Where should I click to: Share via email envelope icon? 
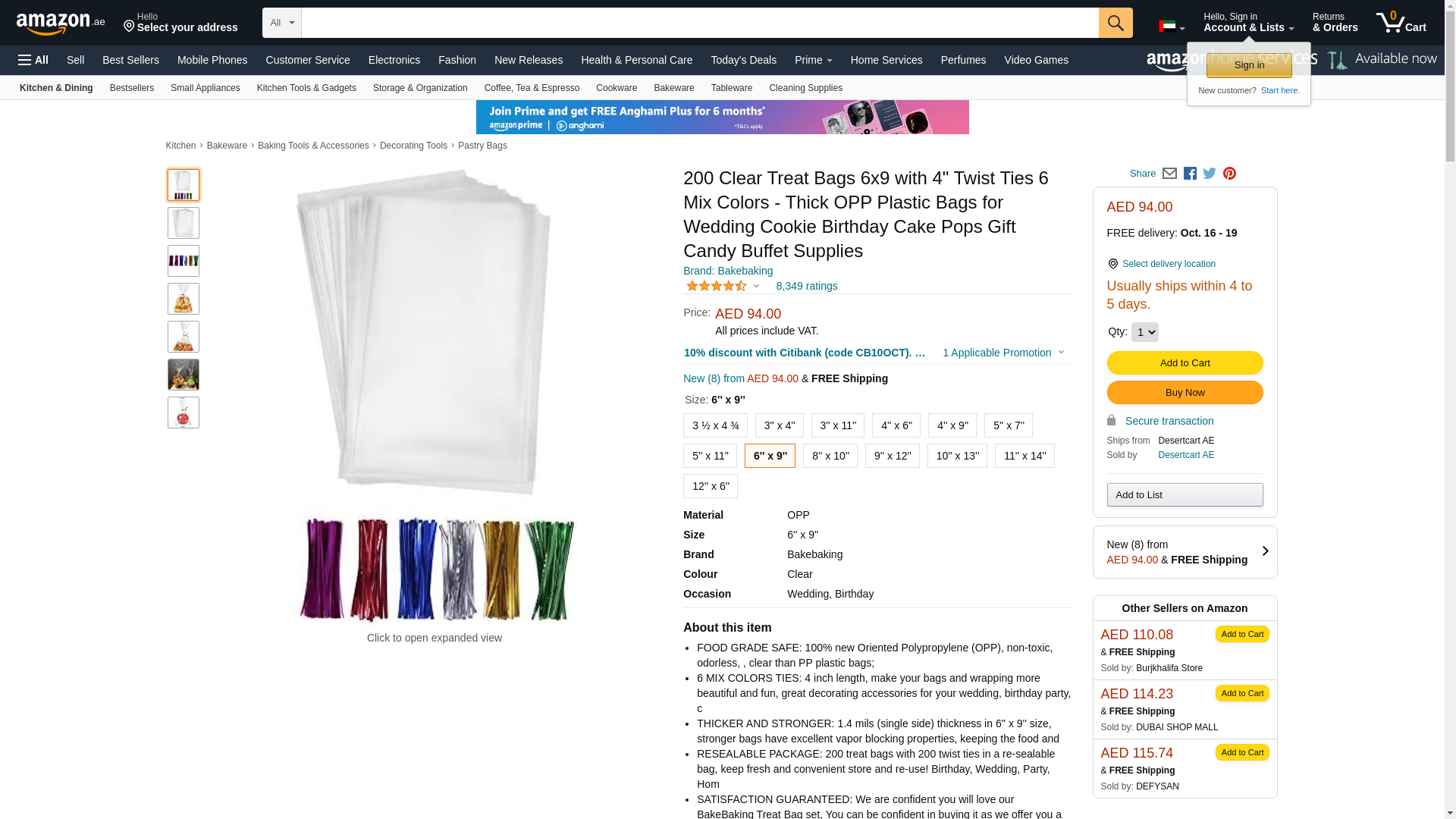(1169, 174)
